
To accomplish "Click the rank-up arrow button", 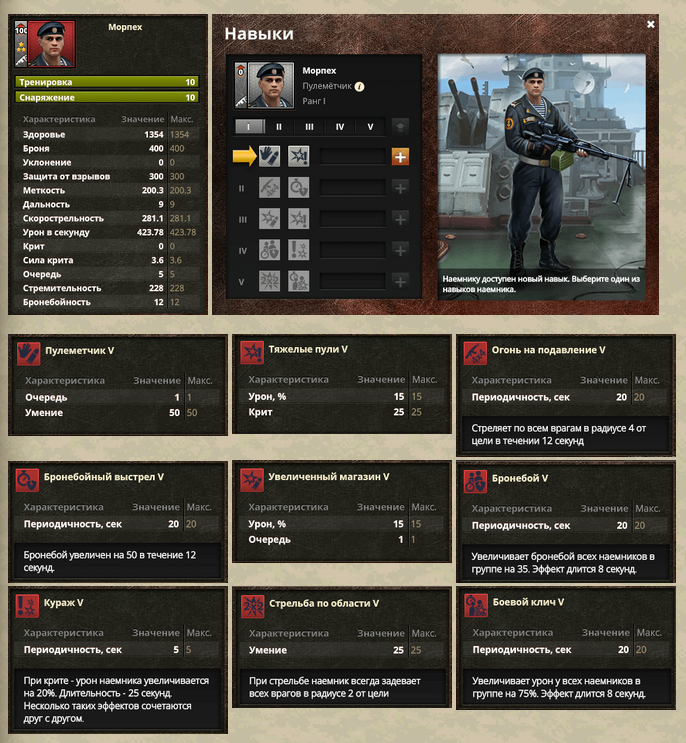I will click(400, 127).
